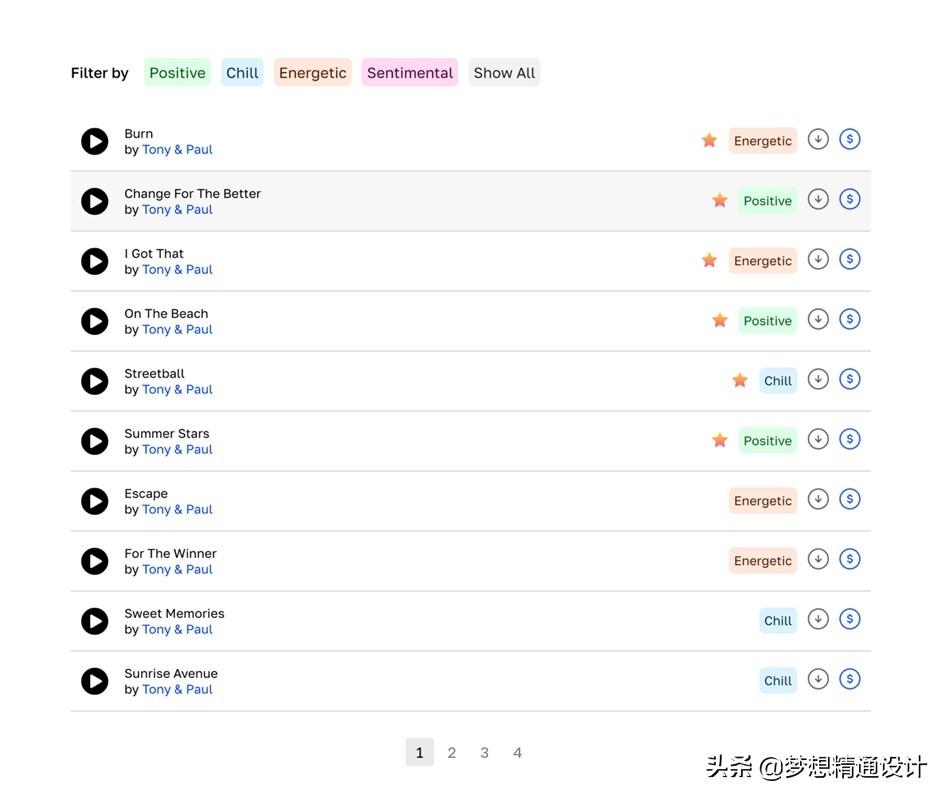Unstar the Burn track
The image size is (948, 800).
(x=710, y=140)
